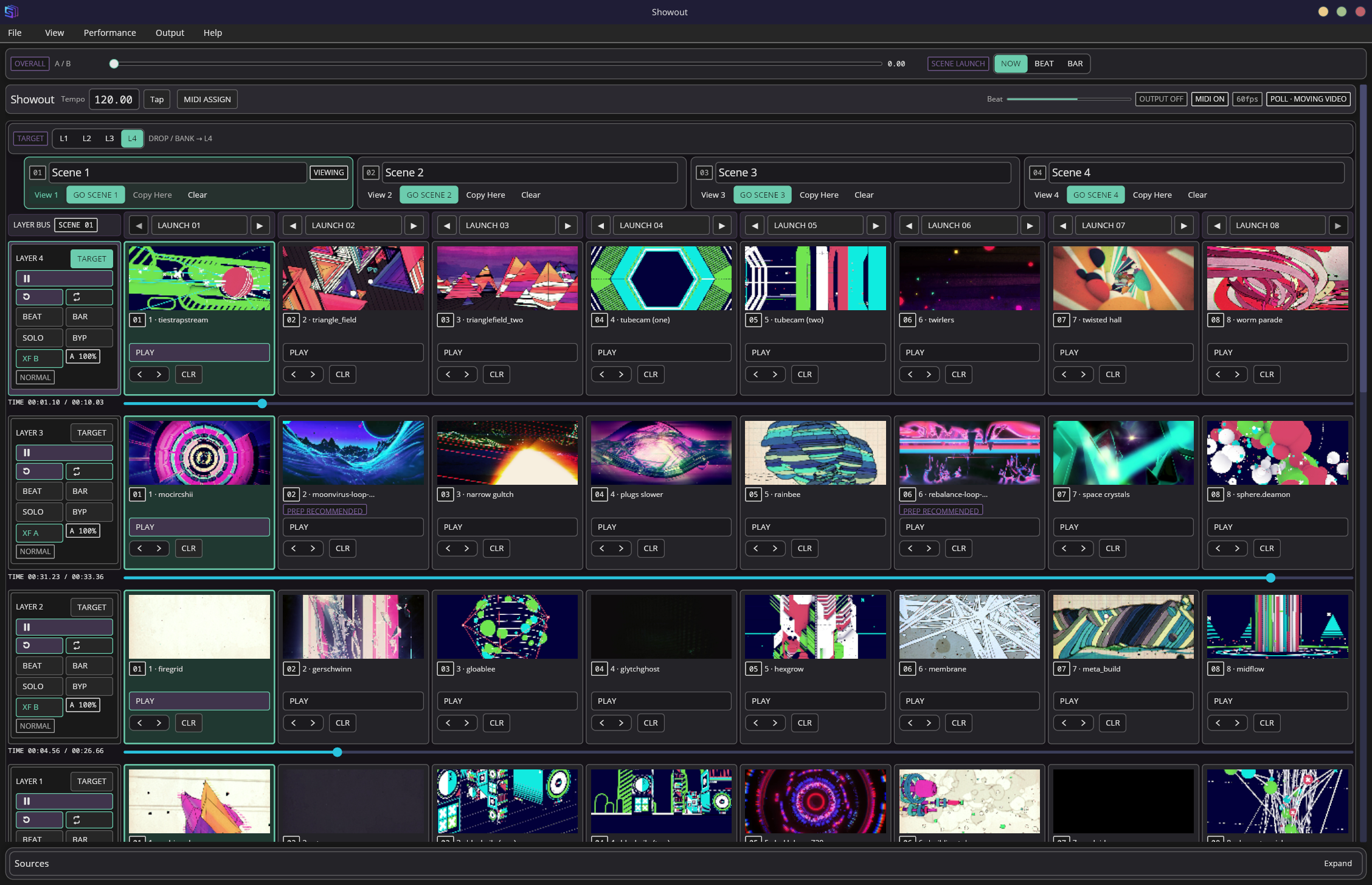Screen dimensions: 1372x885
Task: Toggle SOLO on Layer 4
Action: click(x=39, y=338)
